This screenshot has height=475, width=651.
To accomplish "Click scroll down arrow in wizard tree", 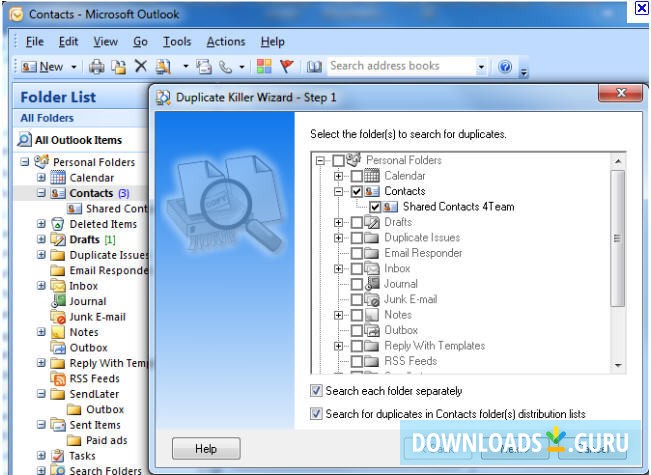I will (618, 365).
